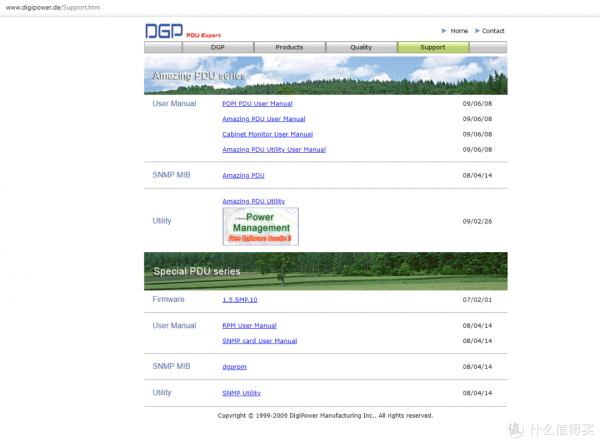
Task: Switch to the Quality navigation tab
Action: (361, 47)
